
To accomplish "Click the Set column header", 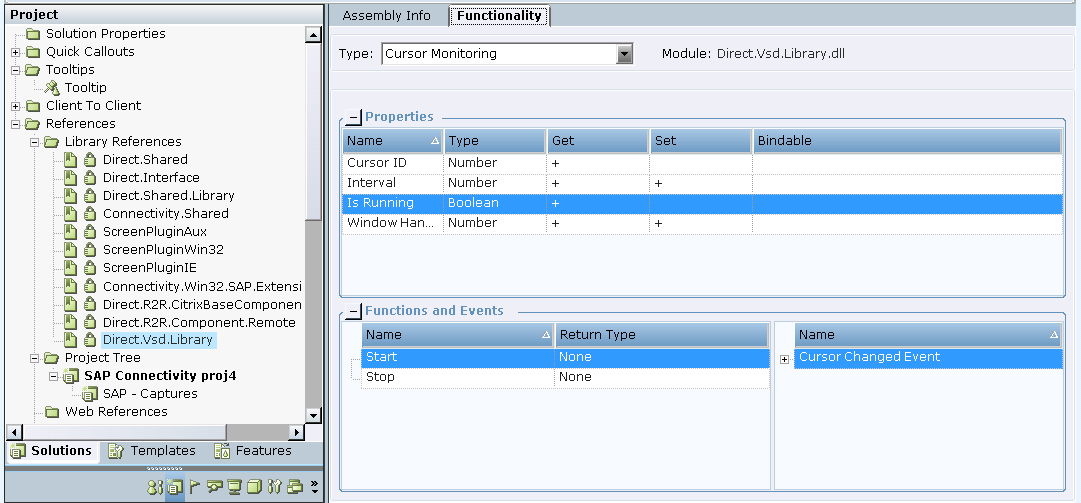I will (700, 141).
